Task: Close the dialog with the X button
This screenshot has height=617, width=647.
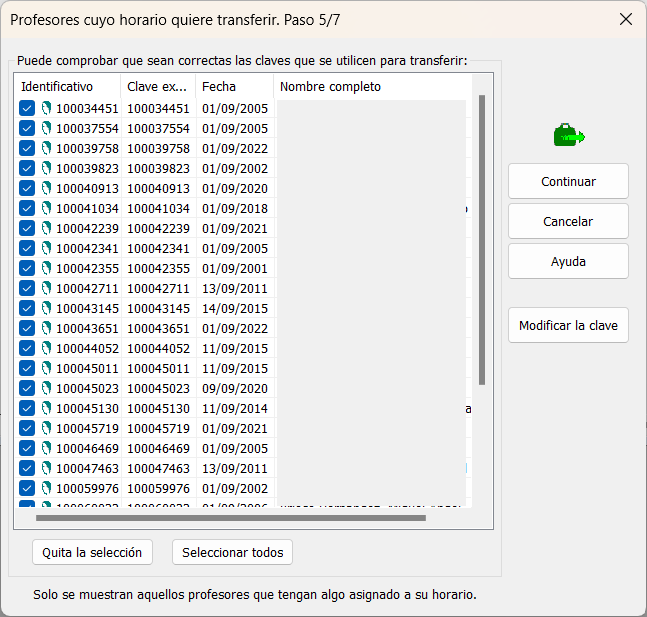Action: click(x=626, y=19)
